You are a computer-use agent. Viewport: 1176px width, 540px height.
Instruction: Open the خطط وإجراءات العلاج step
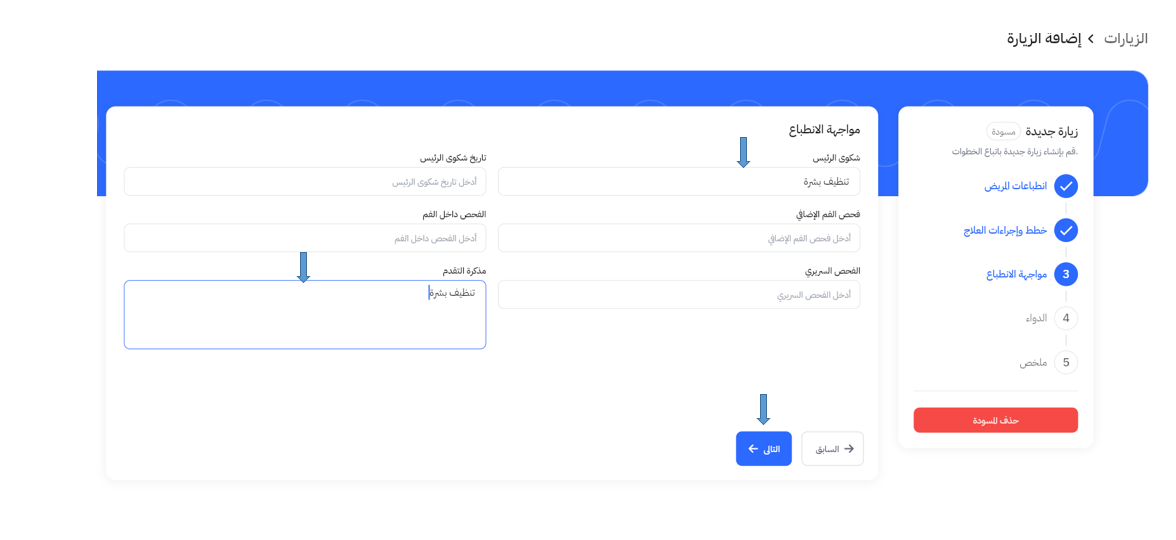1005,230
